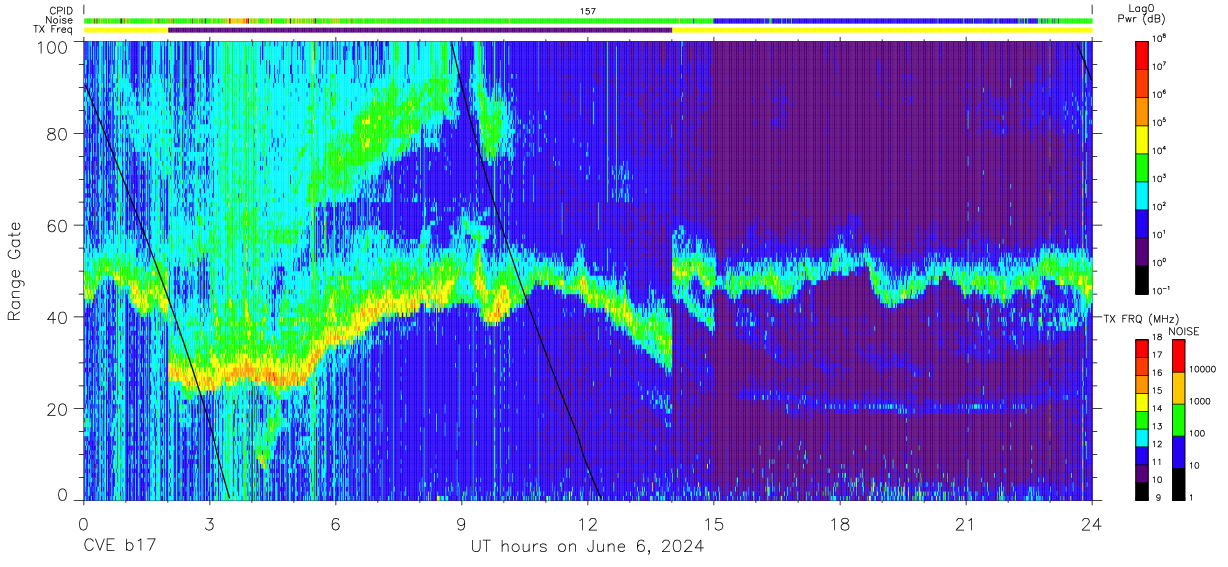Click black bottom segment of power colorbar

pos(1143,278)
